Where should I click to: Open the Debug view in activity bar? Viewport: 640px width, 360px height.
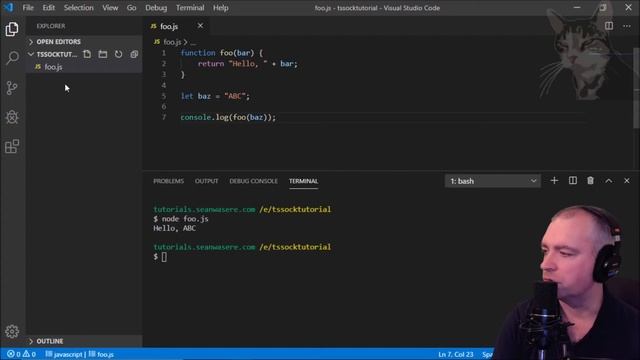pyautogui.click(x=12, y=117)
